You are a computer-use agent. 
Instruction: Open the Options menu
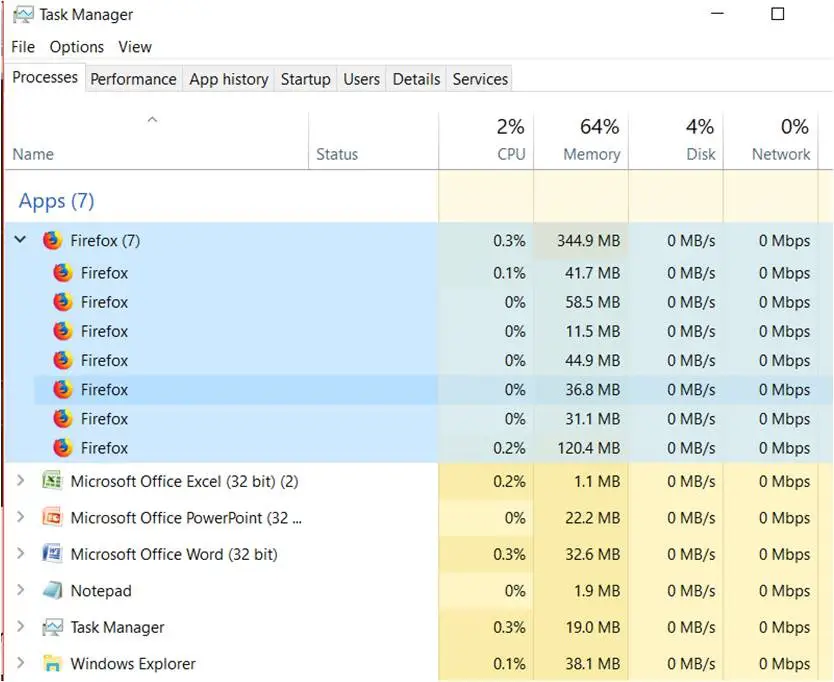point(77,47)
